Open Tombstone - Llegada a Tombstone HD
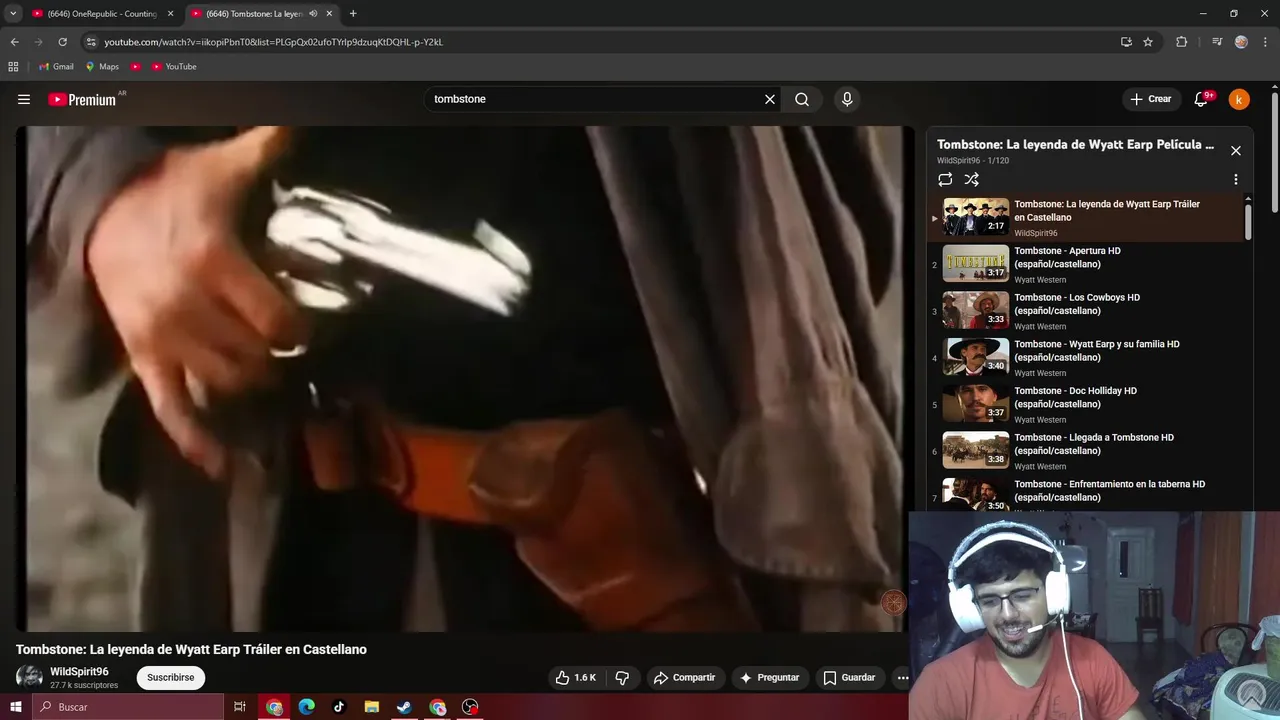 pyautogui.click(x=1085, y=451)
